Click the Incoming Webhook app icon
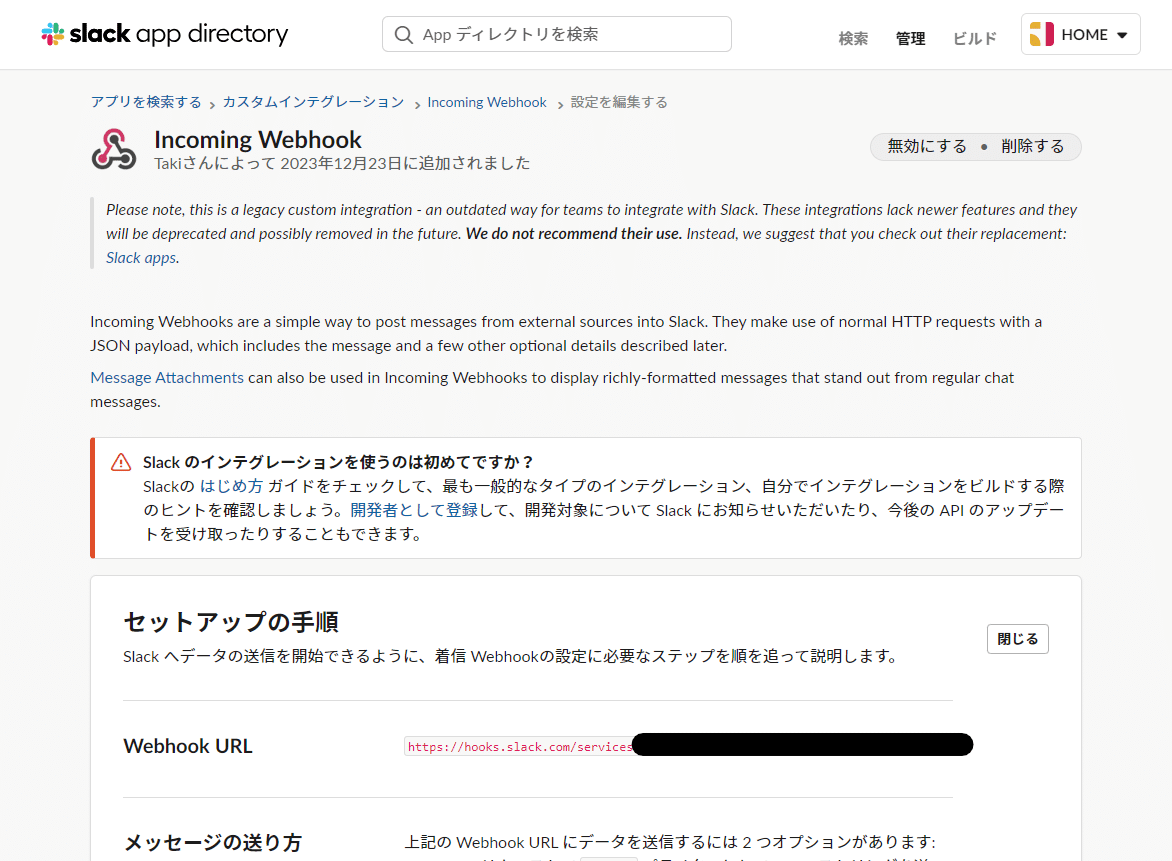This screenshot has width=1172, height=861. pos(114,149)
